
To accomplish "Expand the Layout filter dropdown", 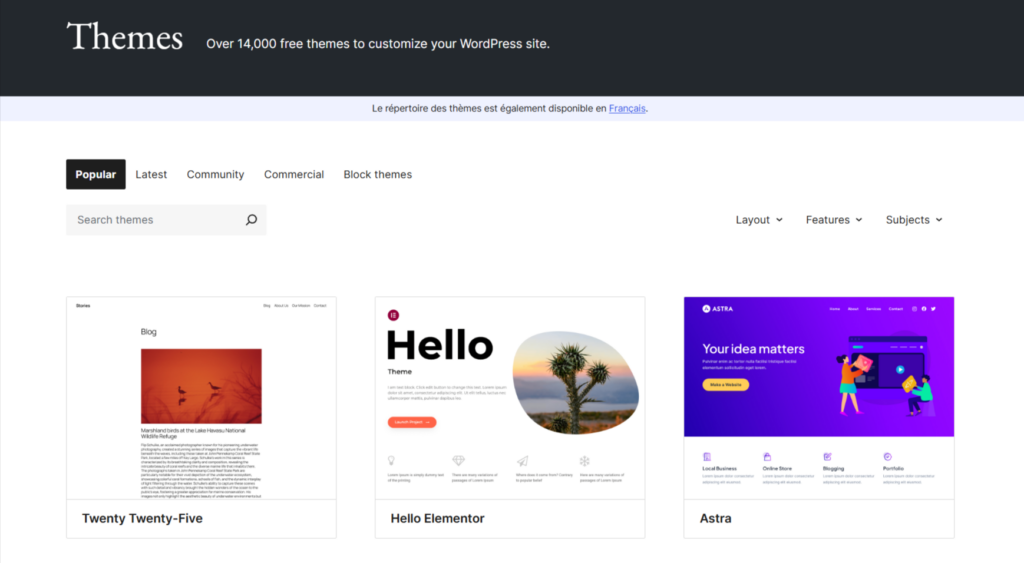I will point(759,220).
